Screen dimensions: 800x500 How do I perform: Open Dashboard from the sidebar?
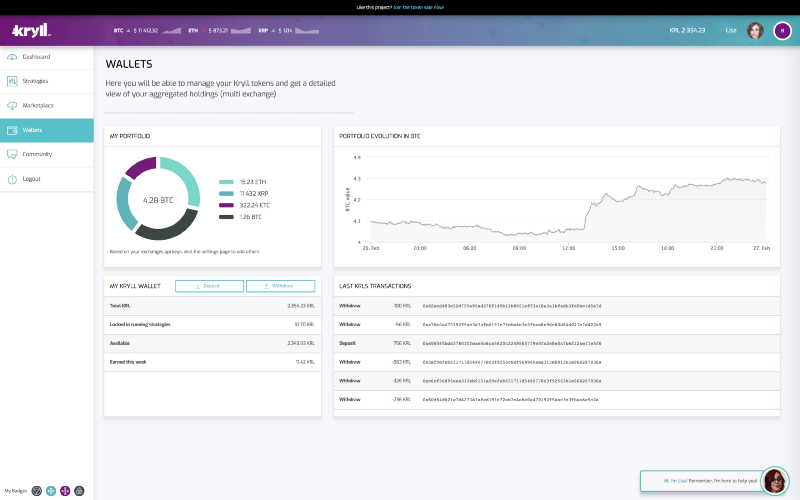(x=46, y=57)
